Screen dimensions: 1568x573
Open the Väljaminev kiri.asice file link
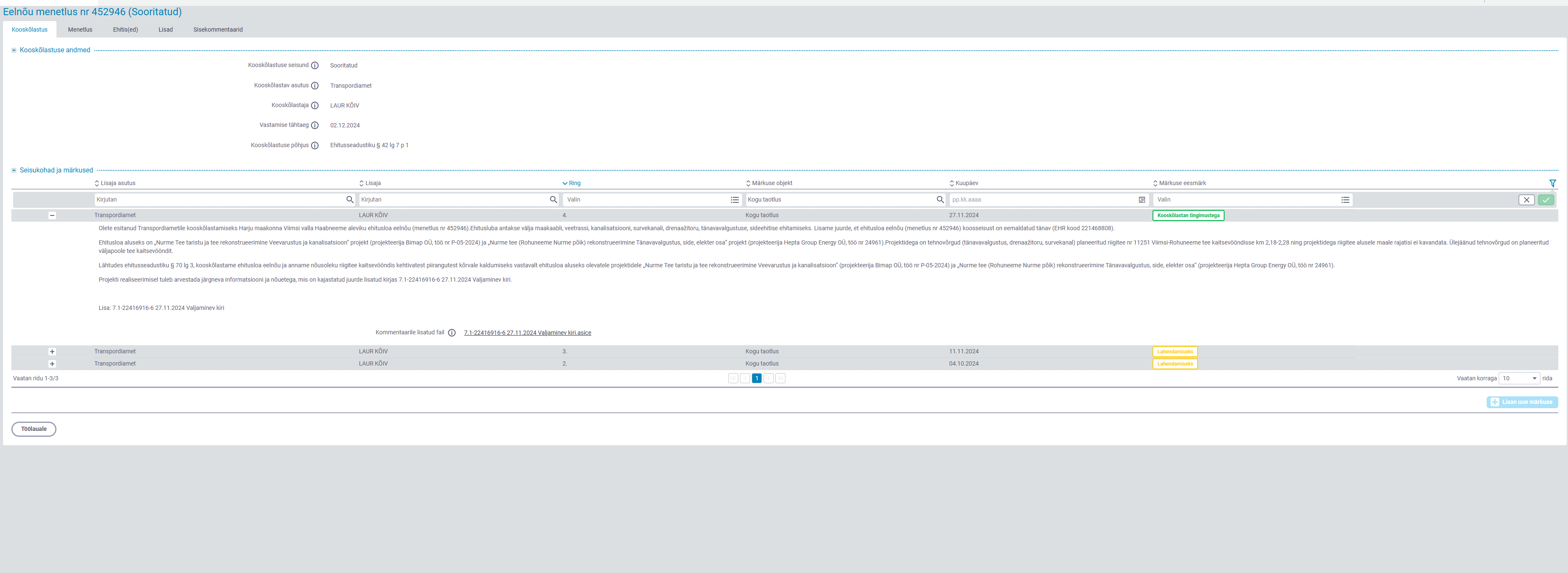[527, 333]
